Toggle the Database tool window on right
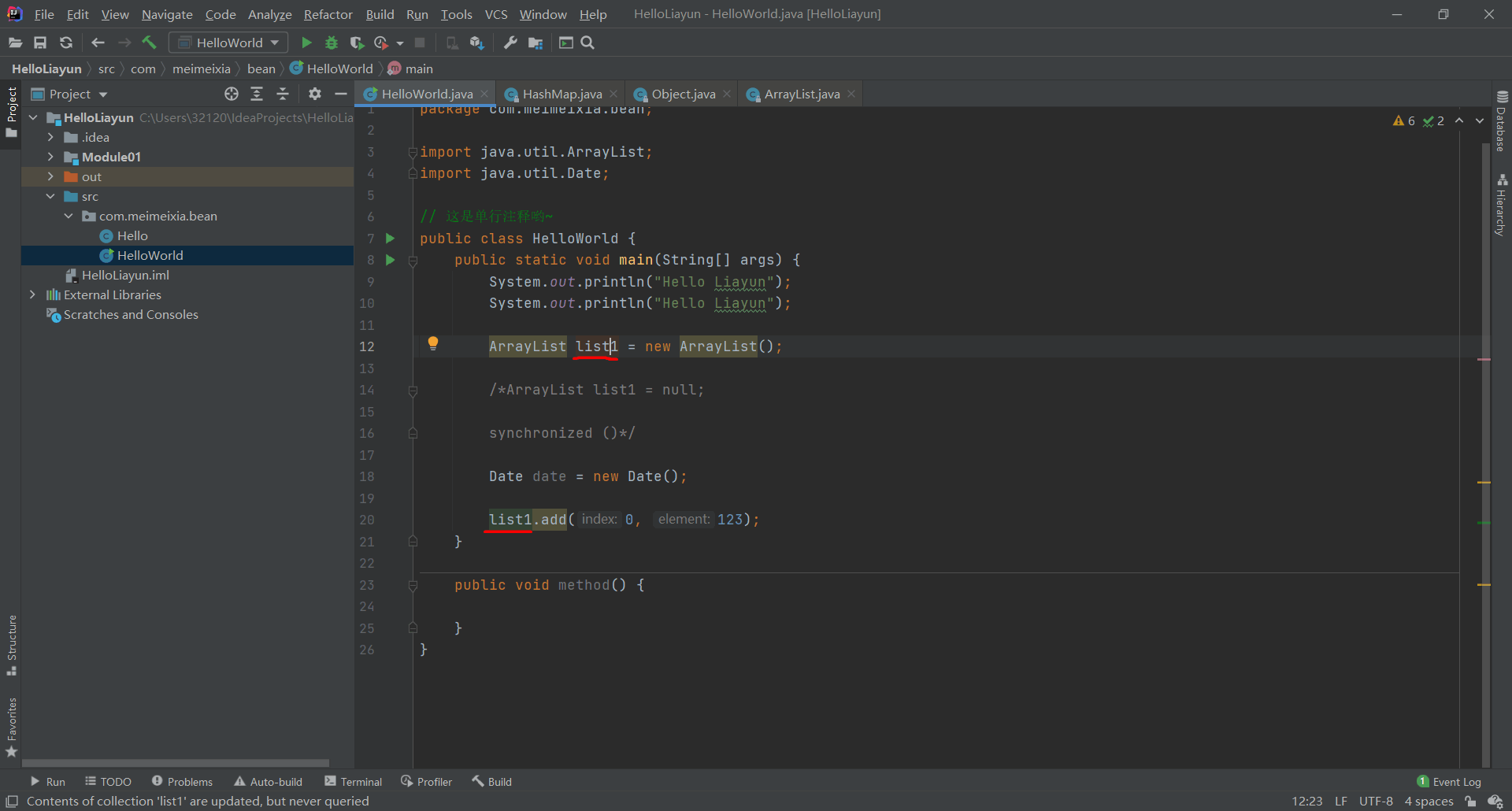The height and width of the screenshot is (811, 1512). coord(1502,121)
